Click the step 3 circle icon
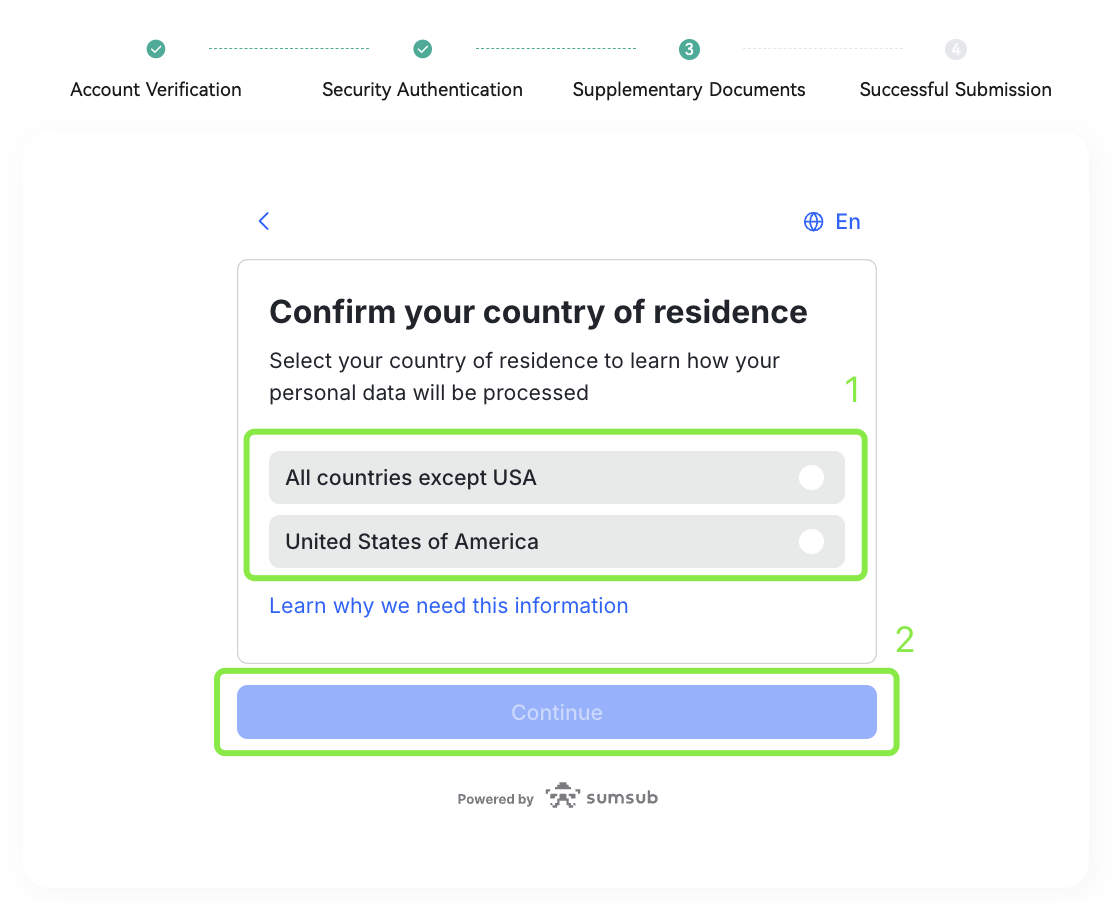The height and width of the screenshot is (902, 1116). pyautogui.click(x=689, y=49)
